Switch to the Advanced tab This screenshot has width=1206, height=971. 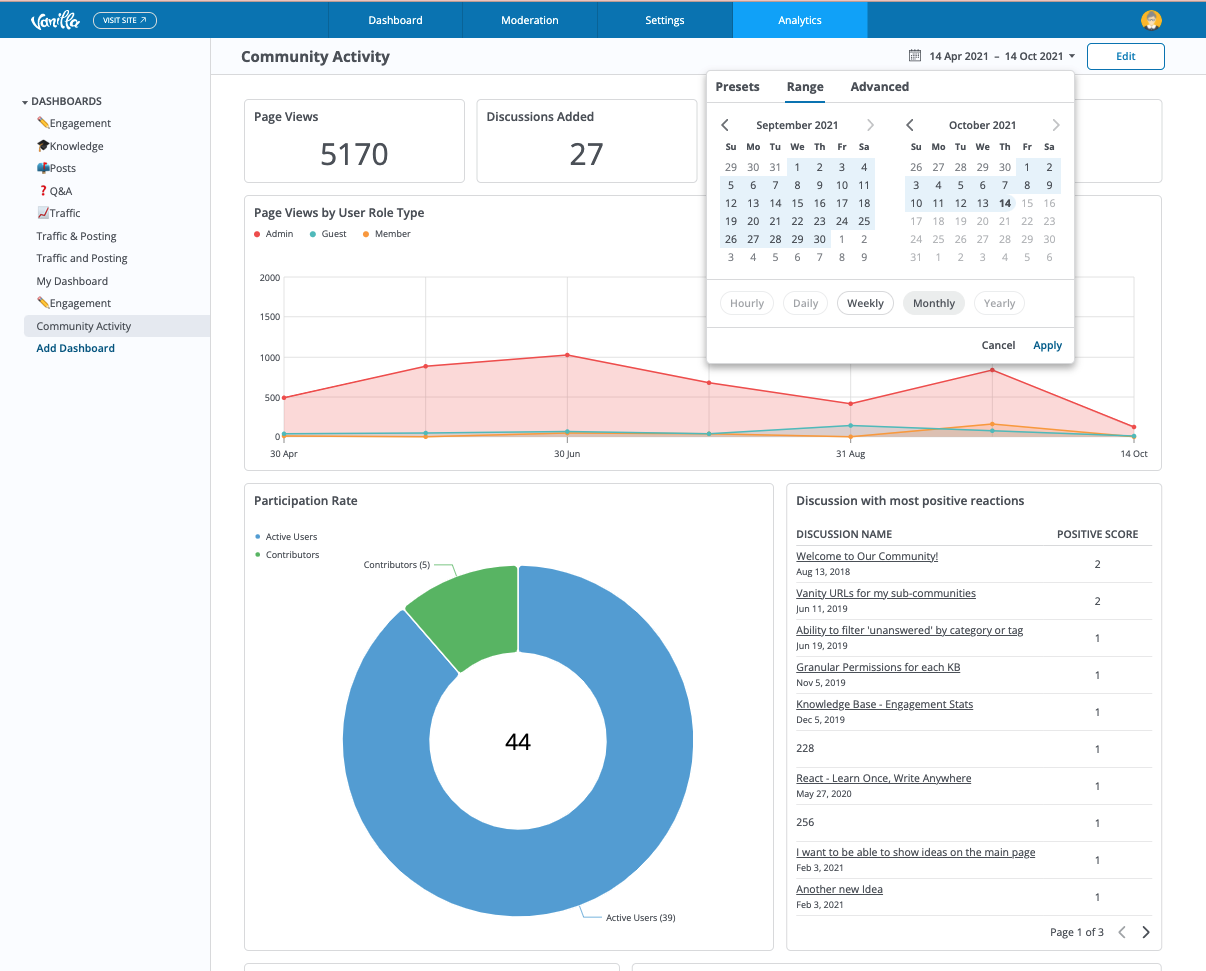880,87
